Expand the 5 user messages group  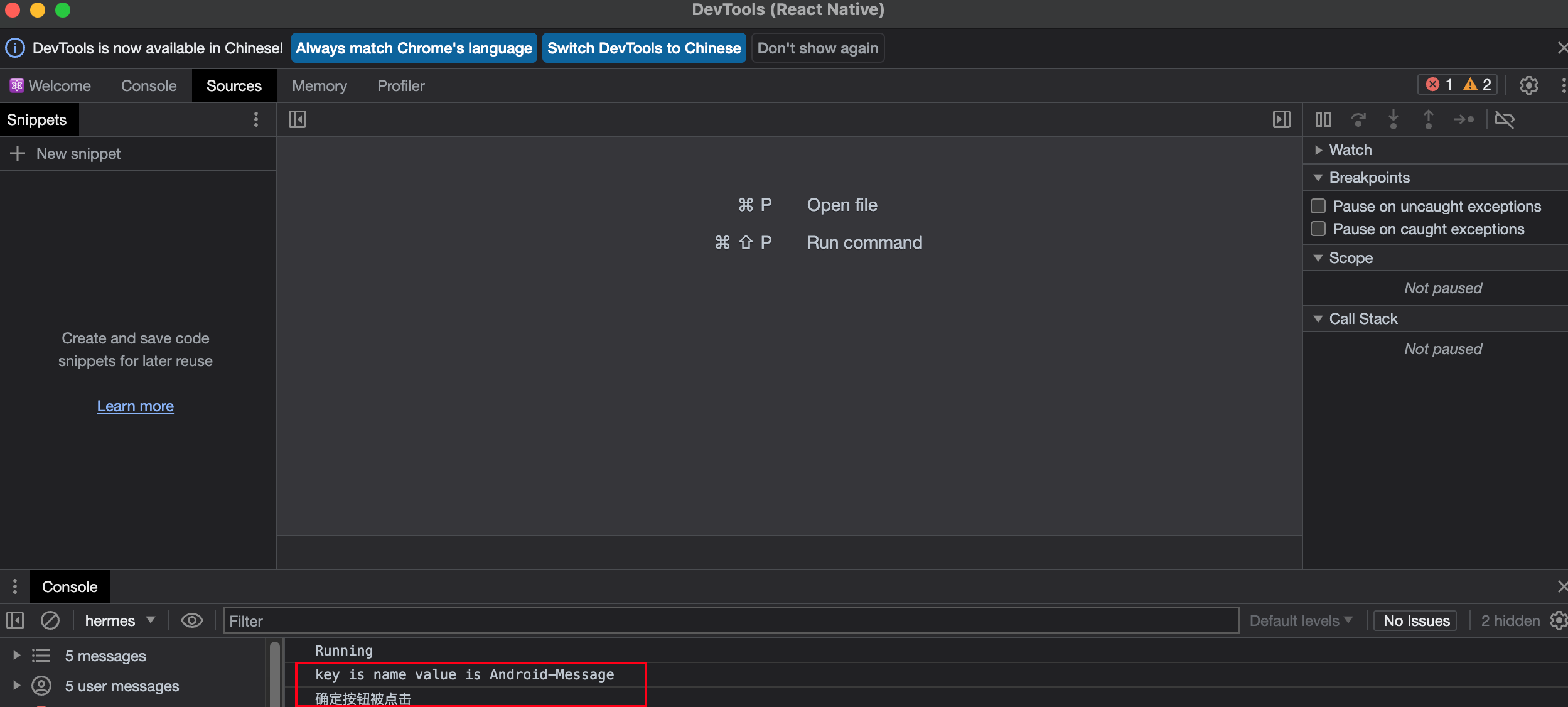17,686
